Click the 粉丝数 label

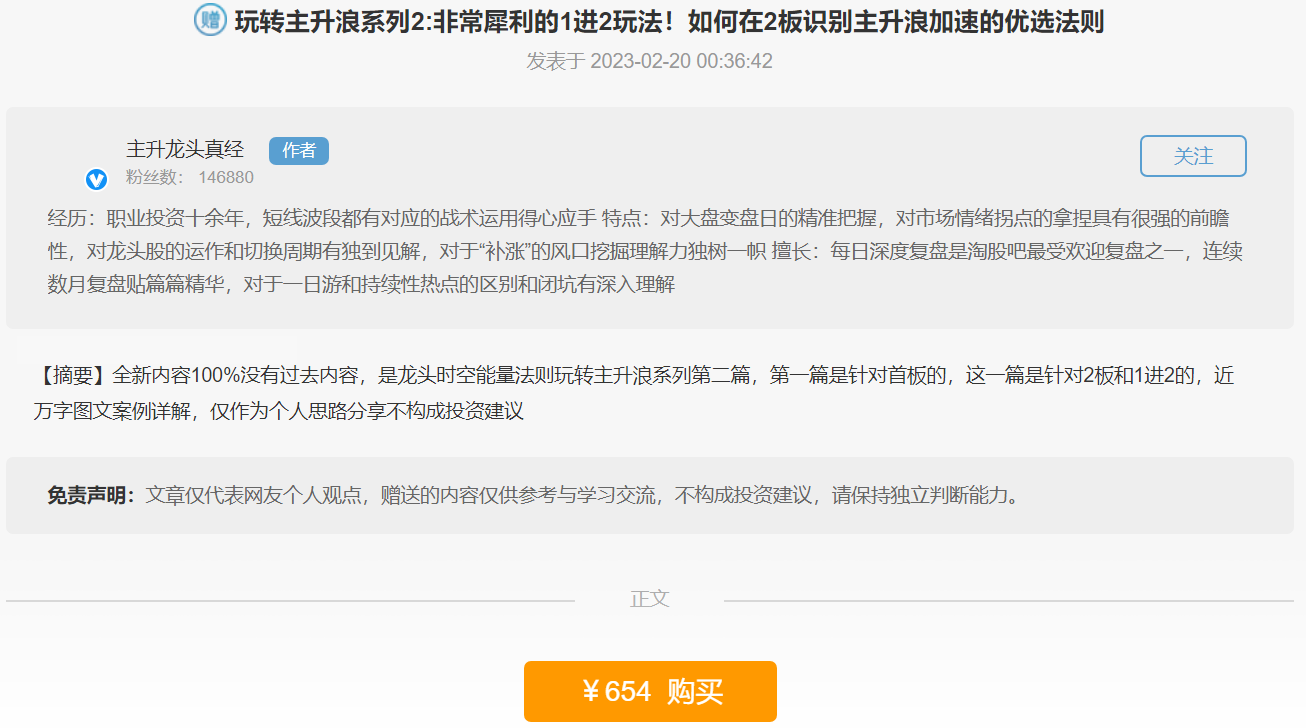154,178
